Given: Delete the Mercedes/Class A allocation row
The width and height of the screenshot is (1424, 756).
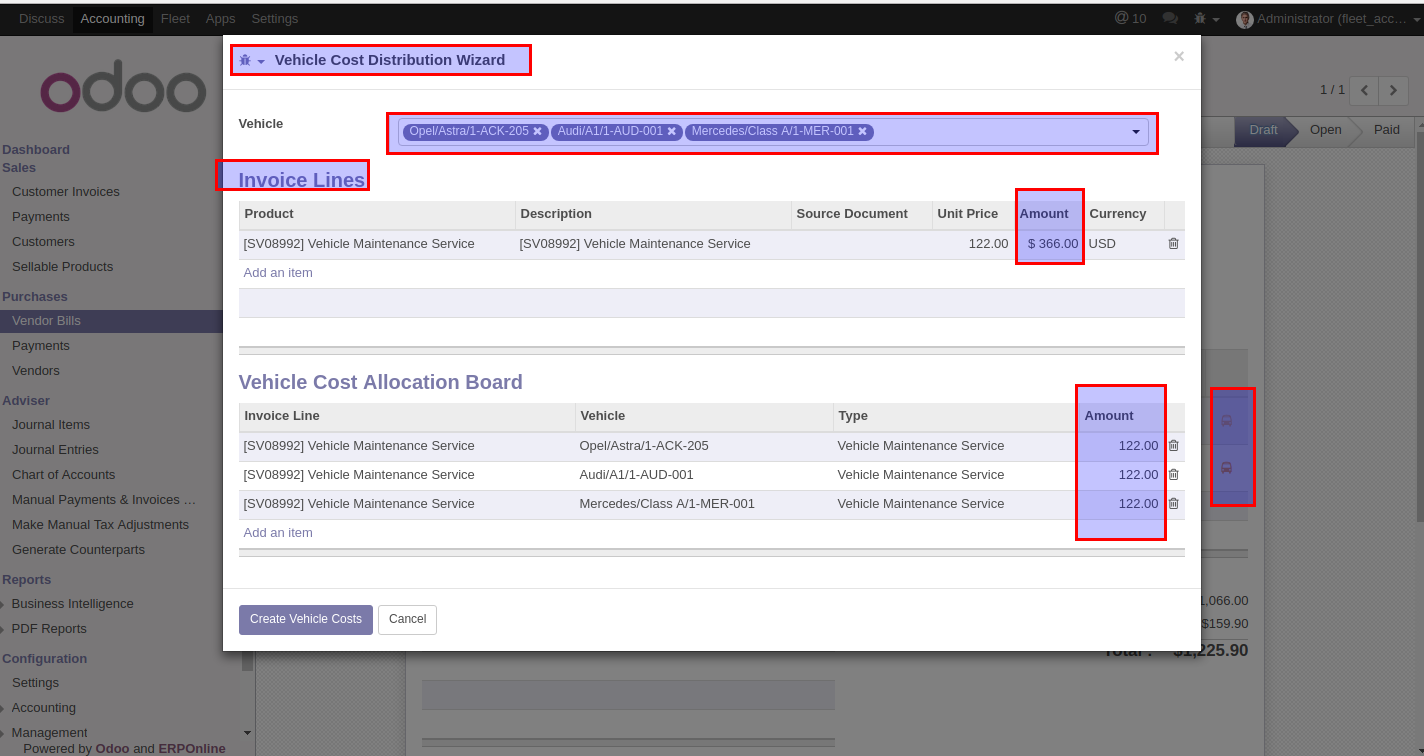Looking at the screenshot, I should coord(1174,504).
